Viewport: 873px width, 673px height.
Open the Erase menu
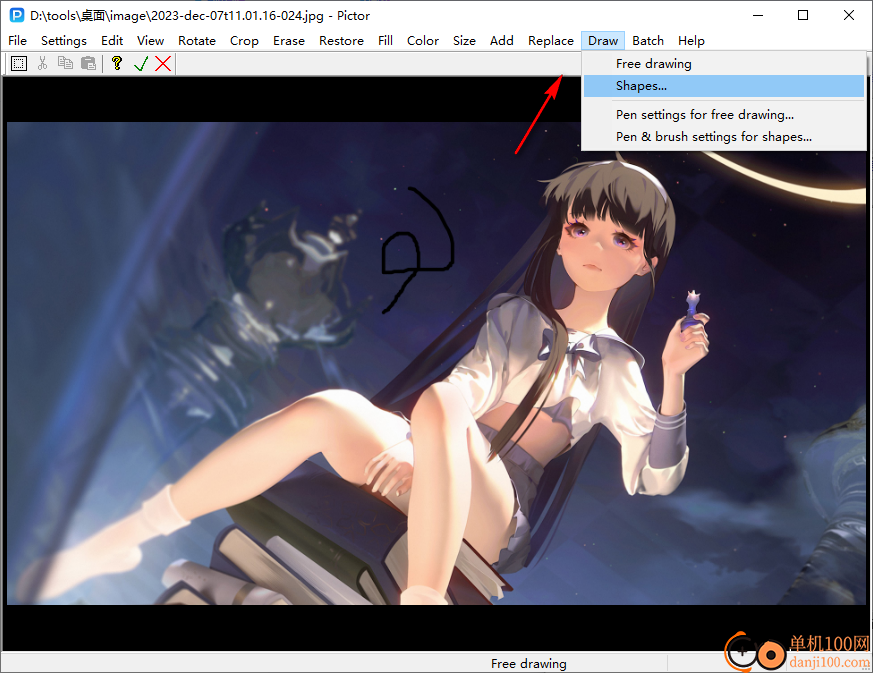[288, 41]
